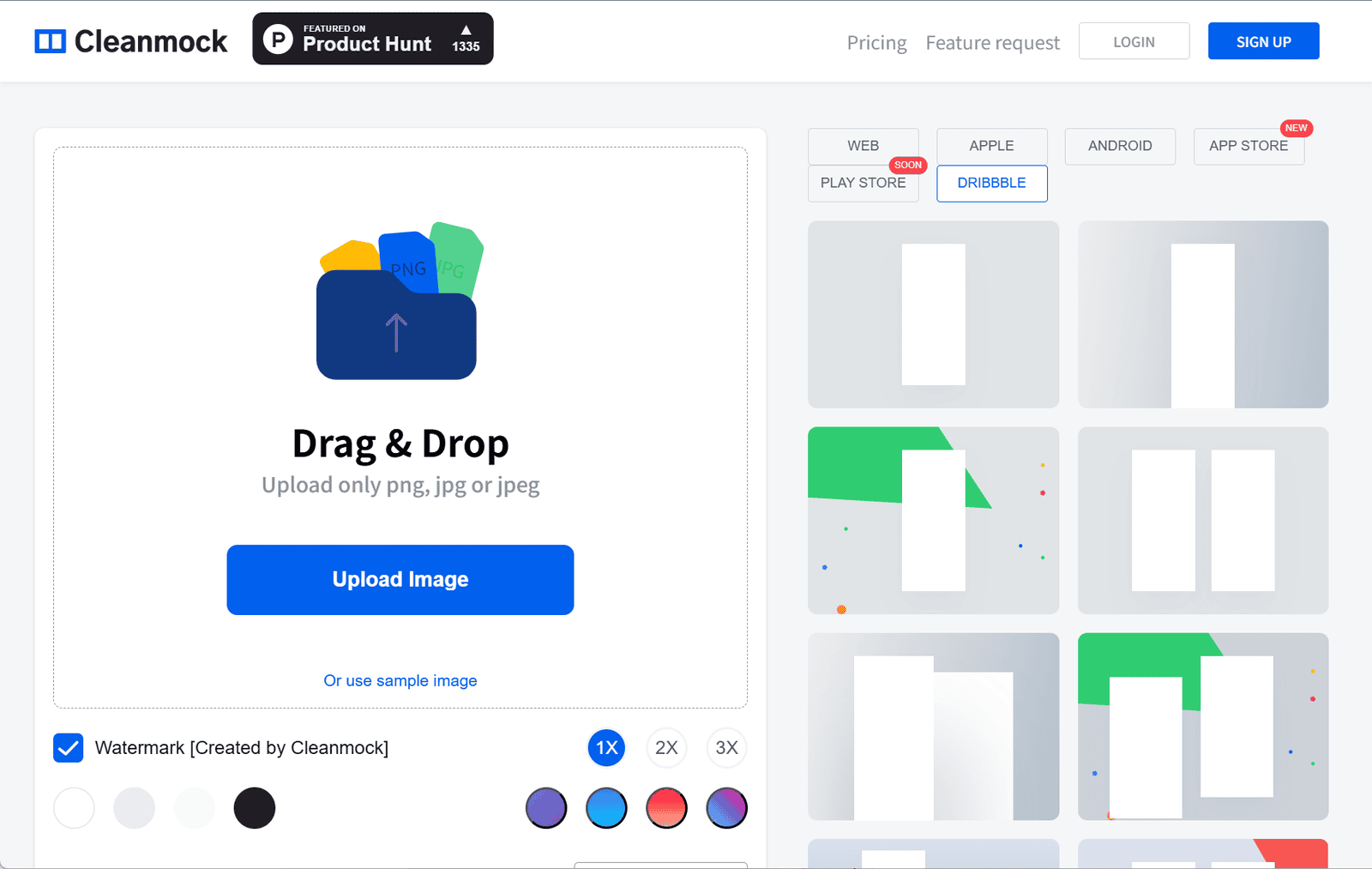Open the Product Hunt featured badge
The height and width of the screenshot is (869, 1372).
coord(372,39)
